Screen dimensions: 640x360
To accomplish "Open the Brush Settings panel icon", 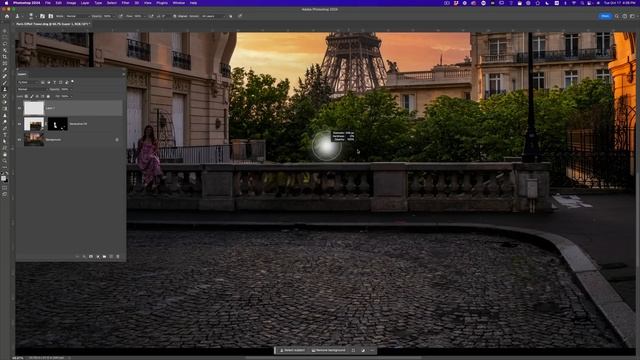I will click(42, 16).
